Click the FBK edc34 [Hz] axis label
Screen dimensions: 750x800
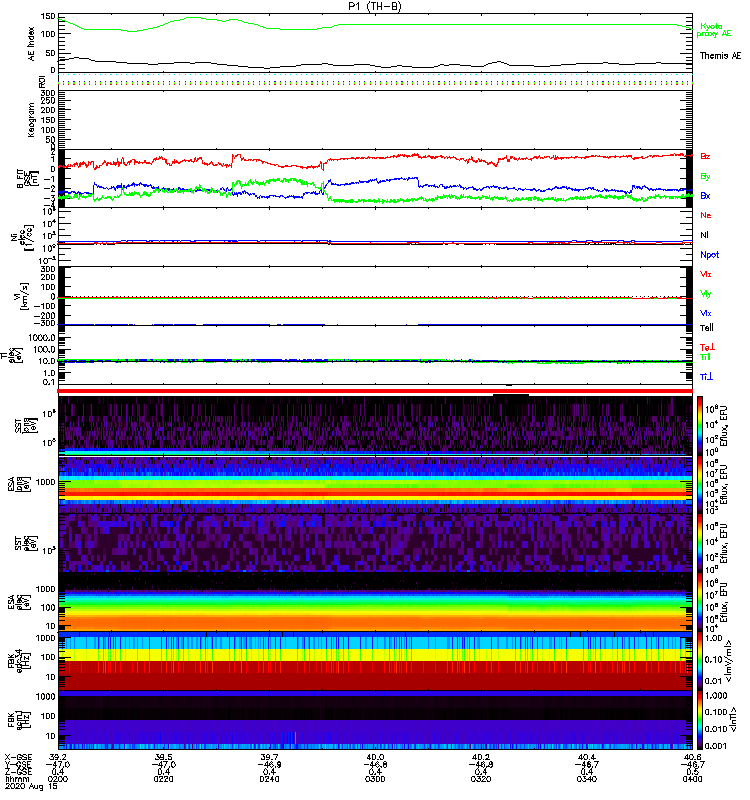(x=20, y=661)
